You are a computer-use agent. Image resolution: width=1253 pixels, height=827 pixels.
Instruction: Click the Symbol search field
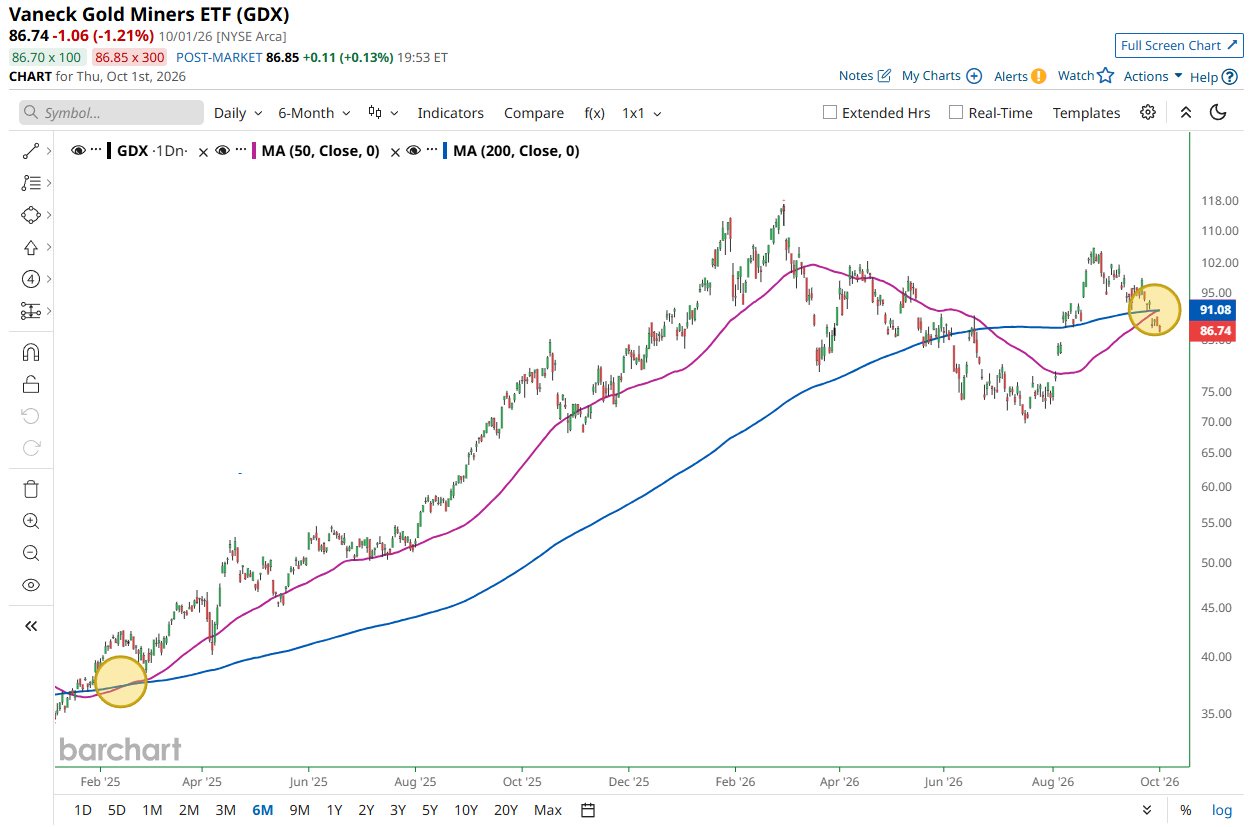pos(111,113)
